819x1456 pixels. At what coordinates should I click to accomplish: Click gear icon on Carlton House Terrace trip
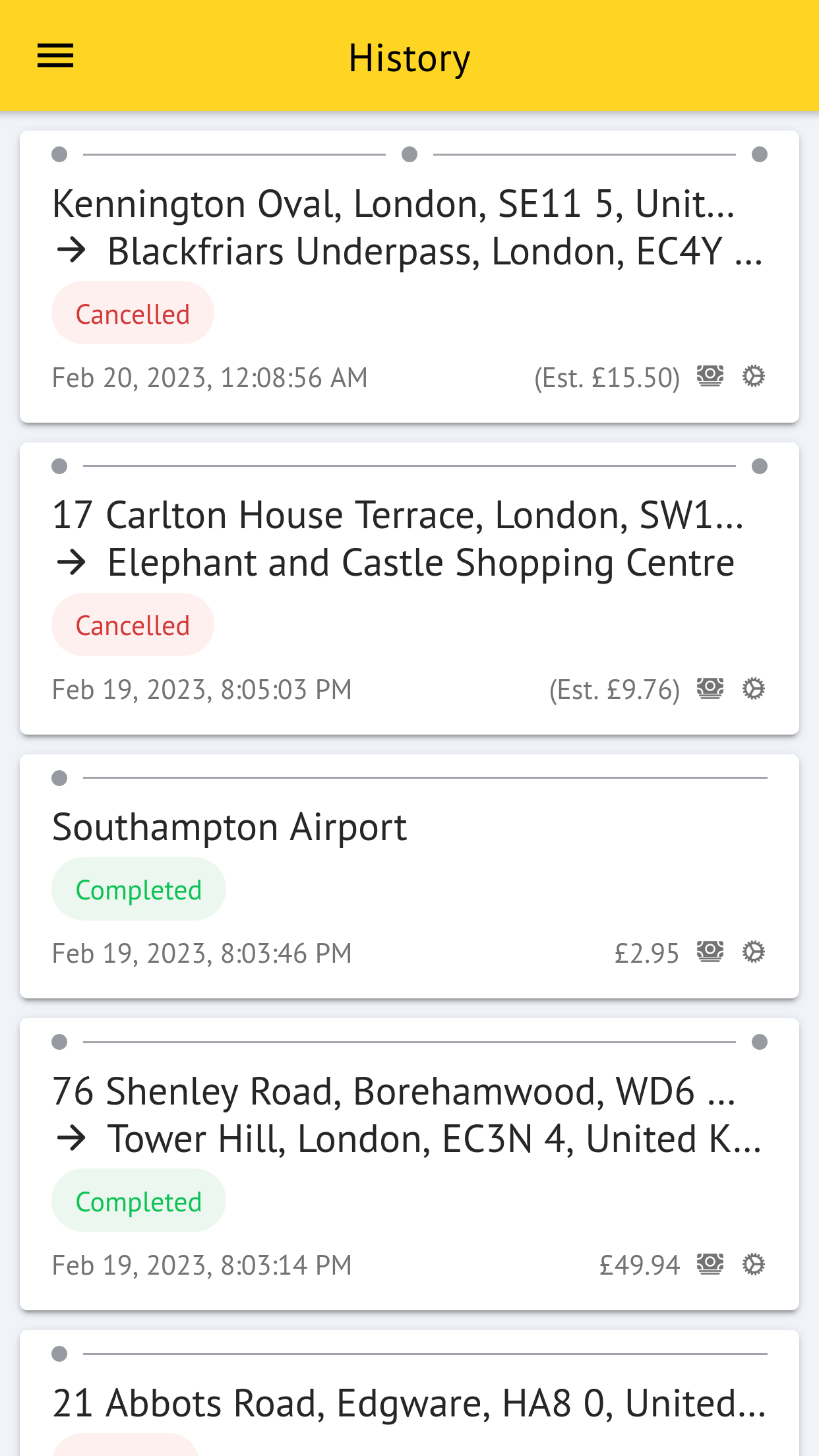[x=753, y=688]
